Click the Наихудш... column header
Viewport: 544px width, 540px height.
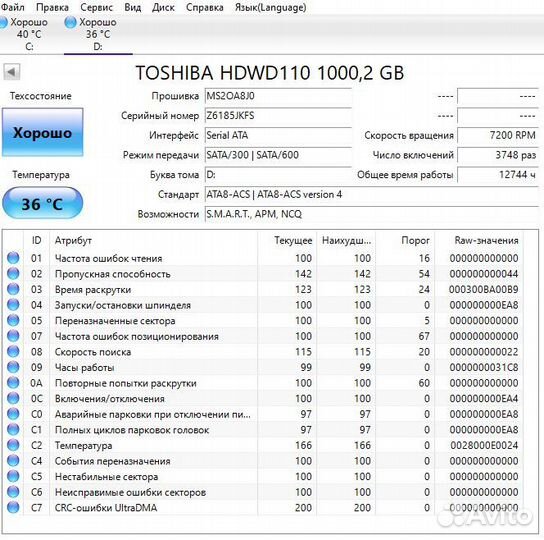[346, 240]
